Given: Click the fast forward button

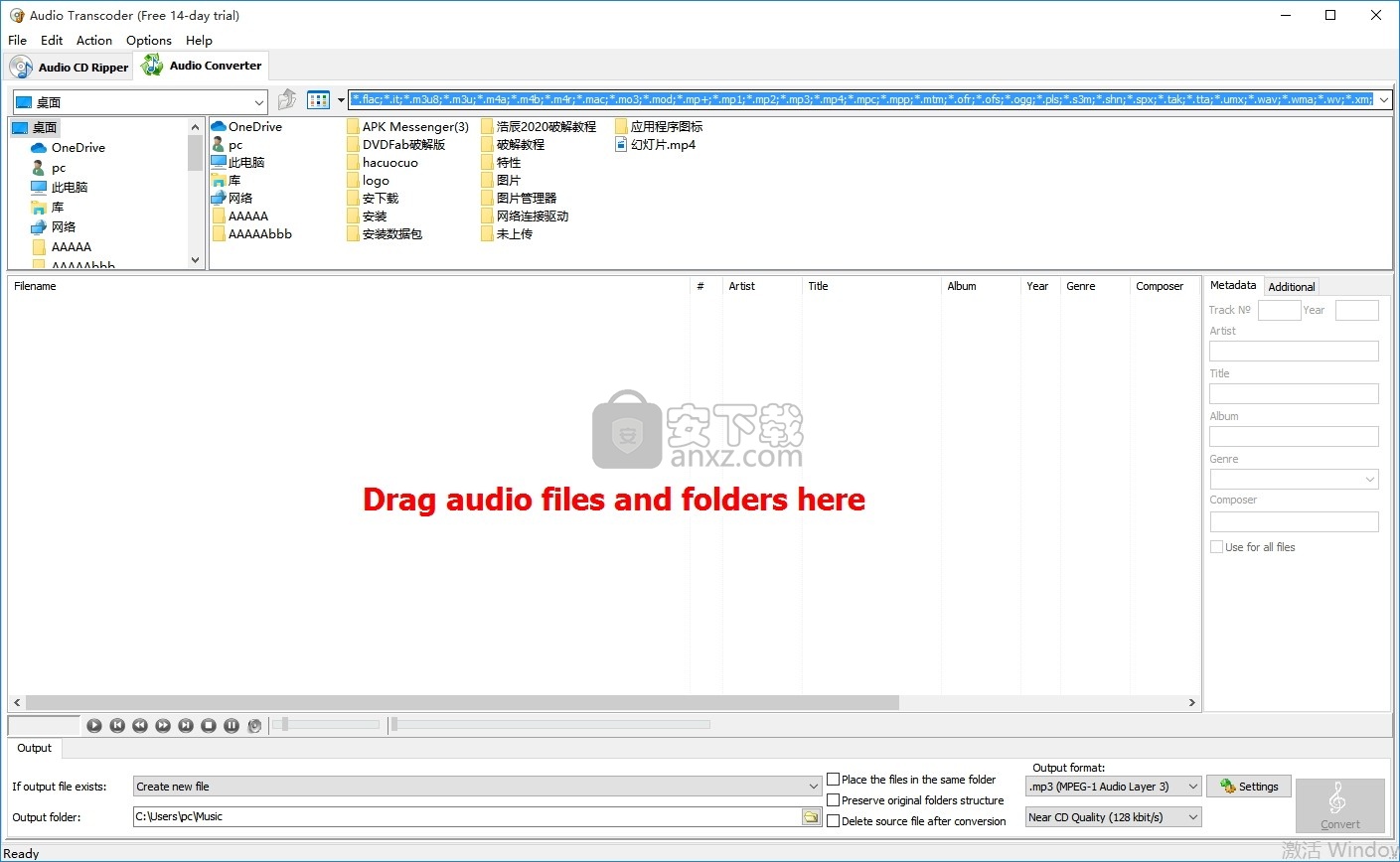Looking at the screenshot, I should click(163, 726).
